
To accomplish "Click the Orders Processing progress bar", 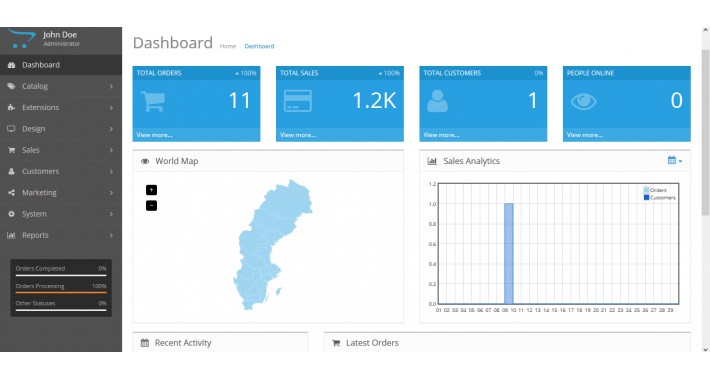I will (x=61, y=293).
